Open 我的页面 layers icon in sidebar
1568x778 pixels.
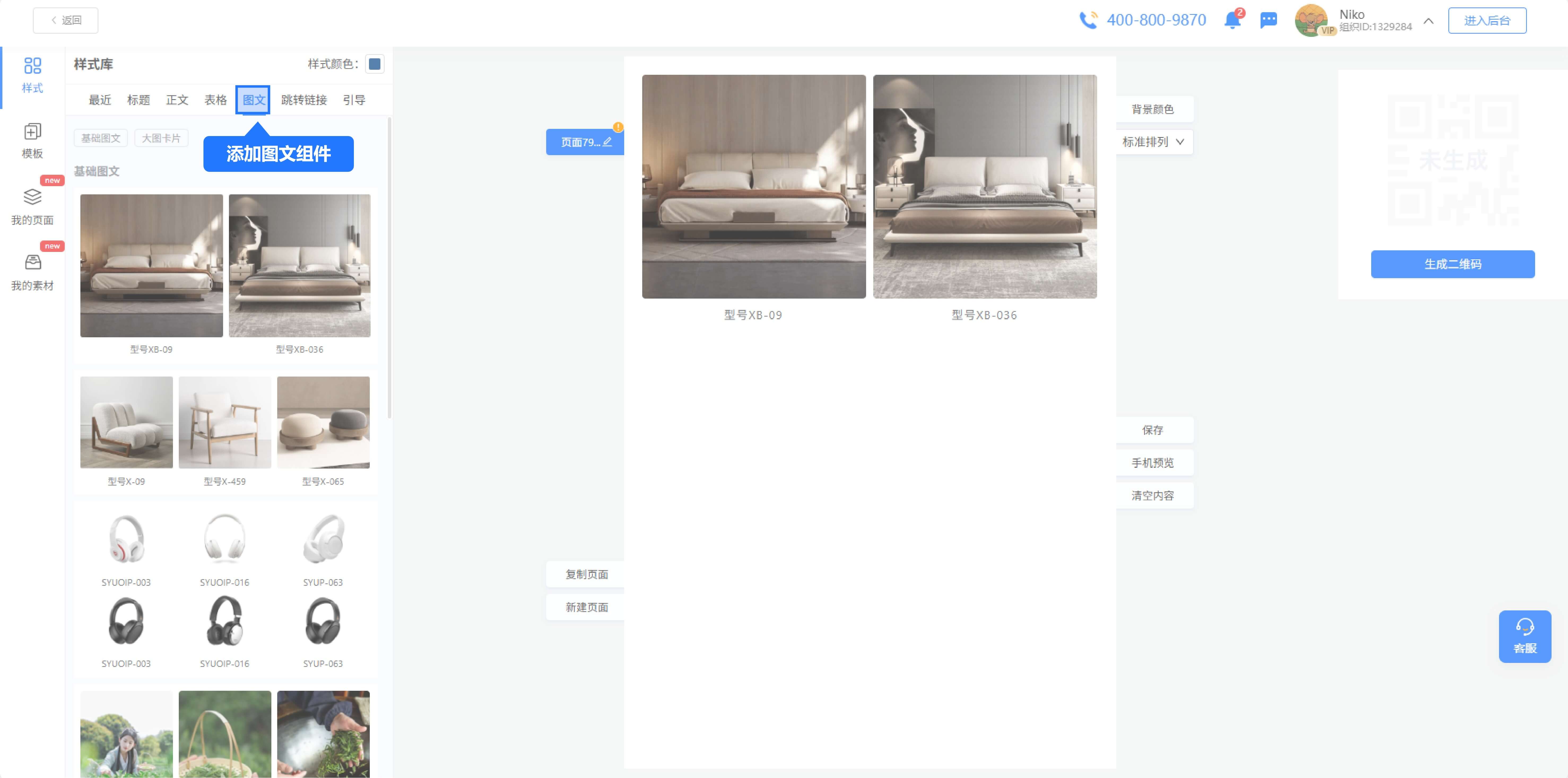[x=32, y=197]
